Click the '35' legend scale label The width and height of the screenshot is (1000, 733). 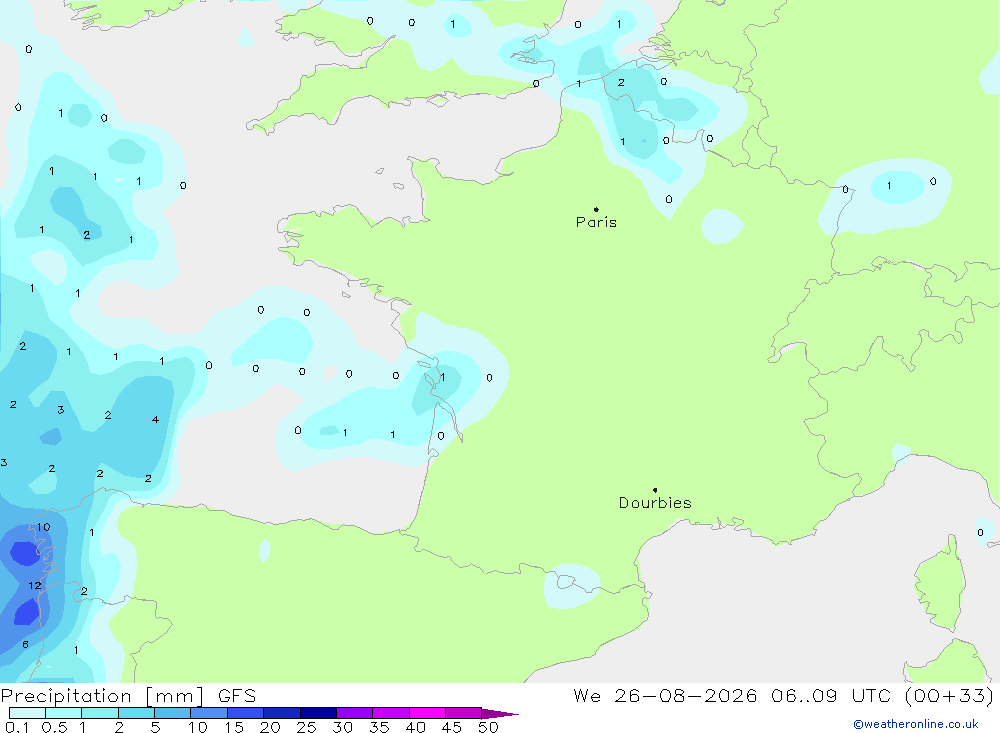[x=379, y=727]
